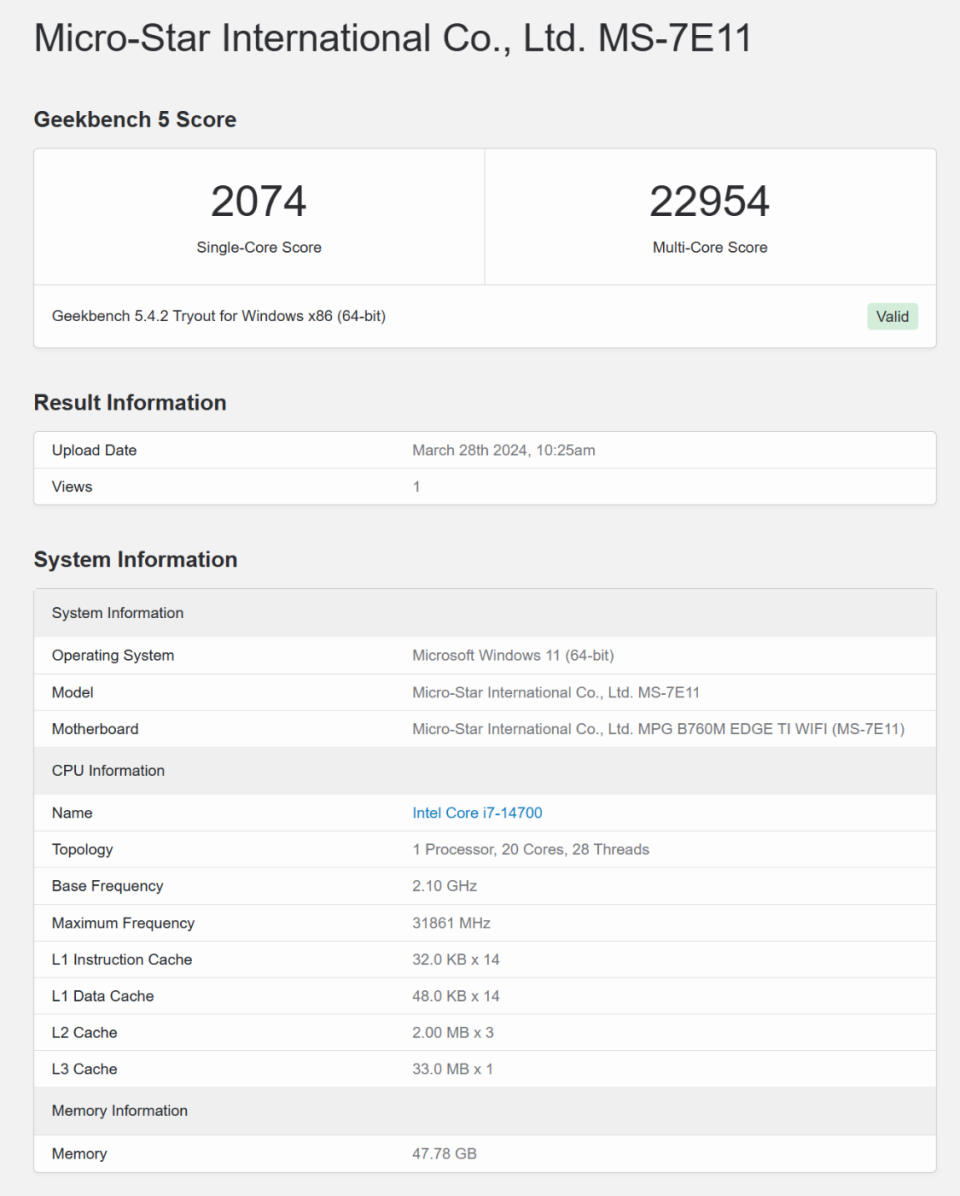Screen dimensions: 960x1196
Task: Click the Maximum Frequency 31861 MHz value
Action: coord(451,923)
